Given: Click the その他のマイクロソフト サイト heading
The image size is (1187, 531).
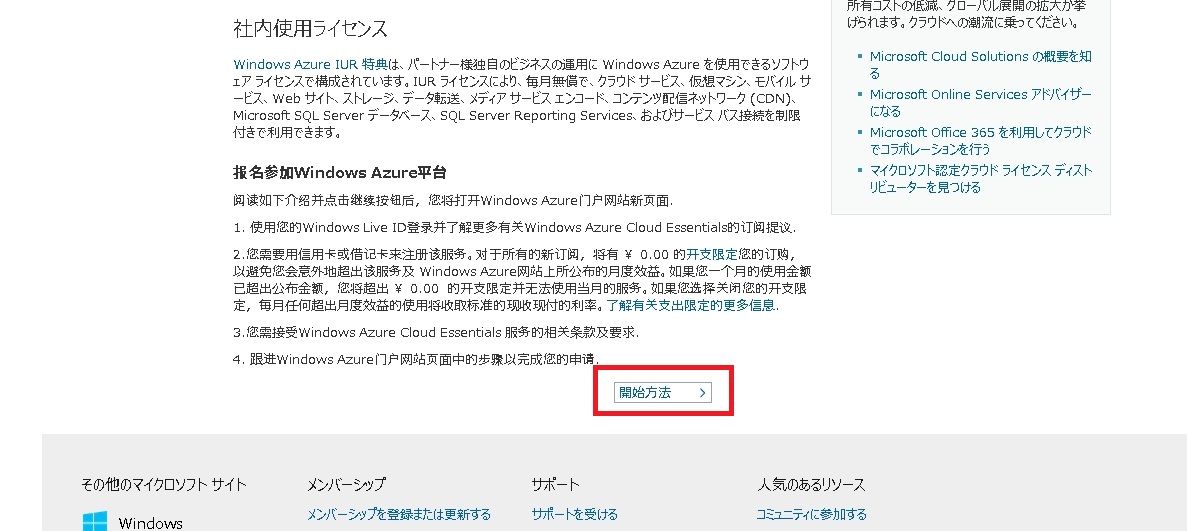Looking at the screenshot, I should [164, 484].
